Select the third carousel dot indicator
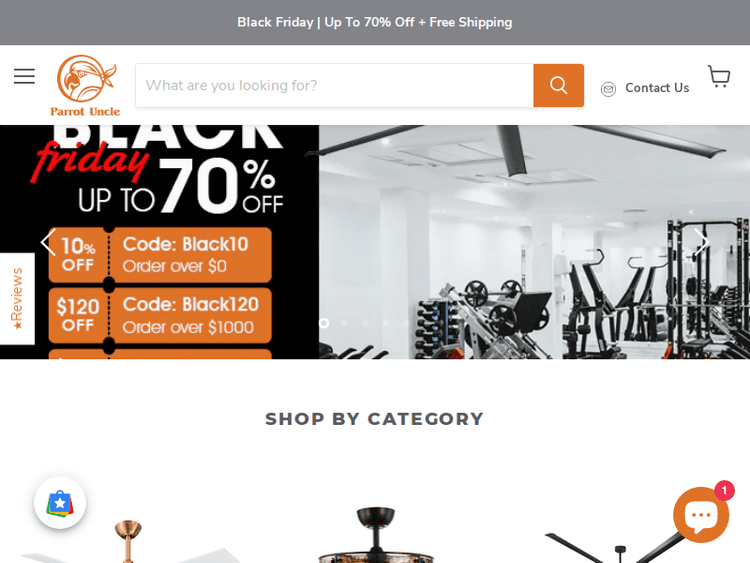Viewport: 750px width, 563px height. pos(365,323)
